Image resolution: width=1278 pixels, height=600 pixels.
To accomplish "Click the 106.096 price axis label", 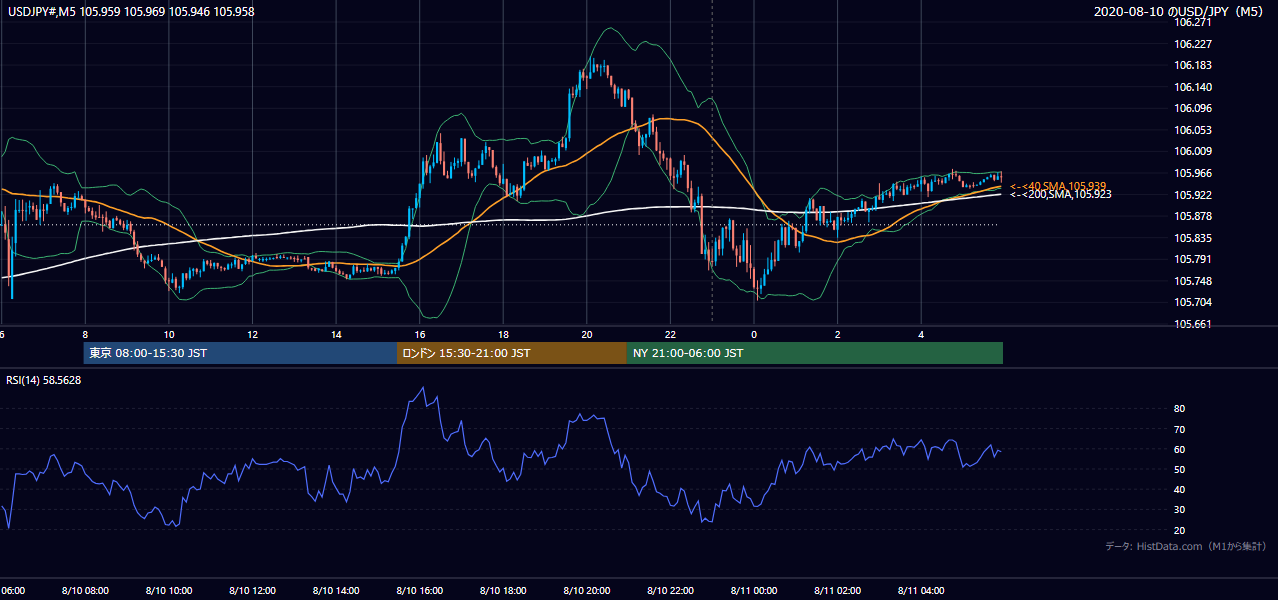I will 1193,108.
